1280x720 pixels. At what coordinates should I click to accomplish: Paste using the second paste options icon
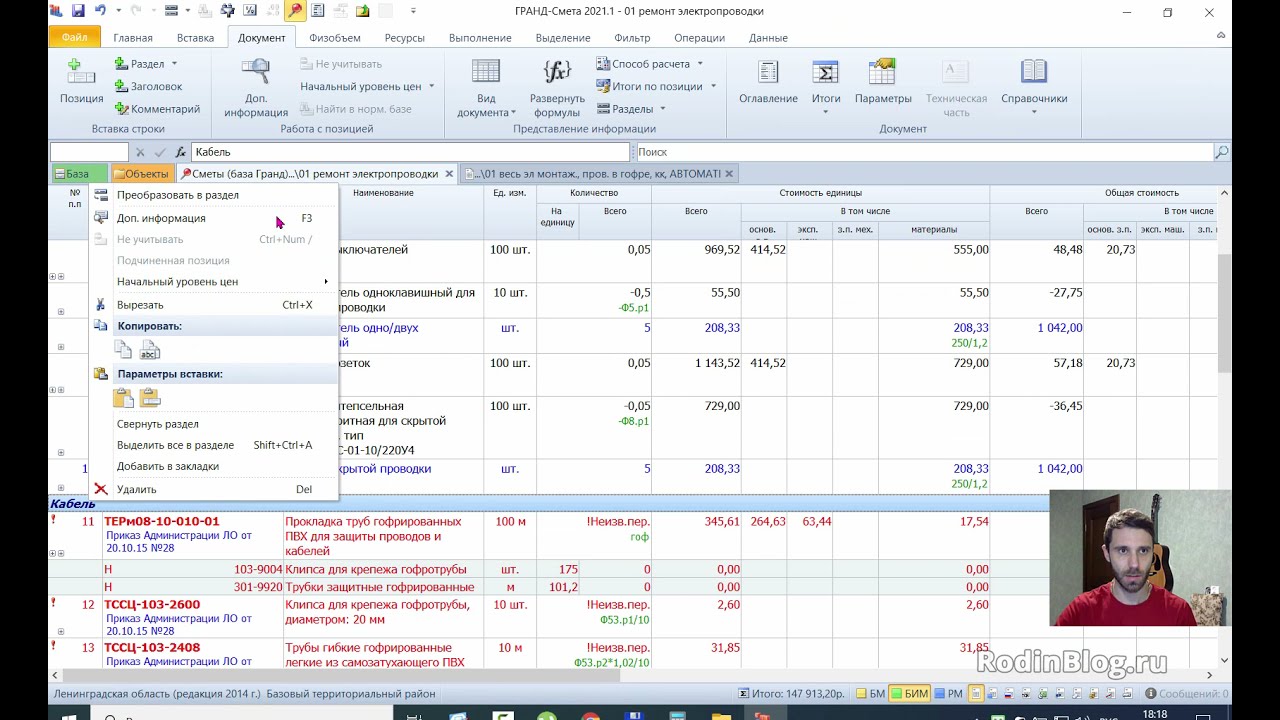(150, 397)
